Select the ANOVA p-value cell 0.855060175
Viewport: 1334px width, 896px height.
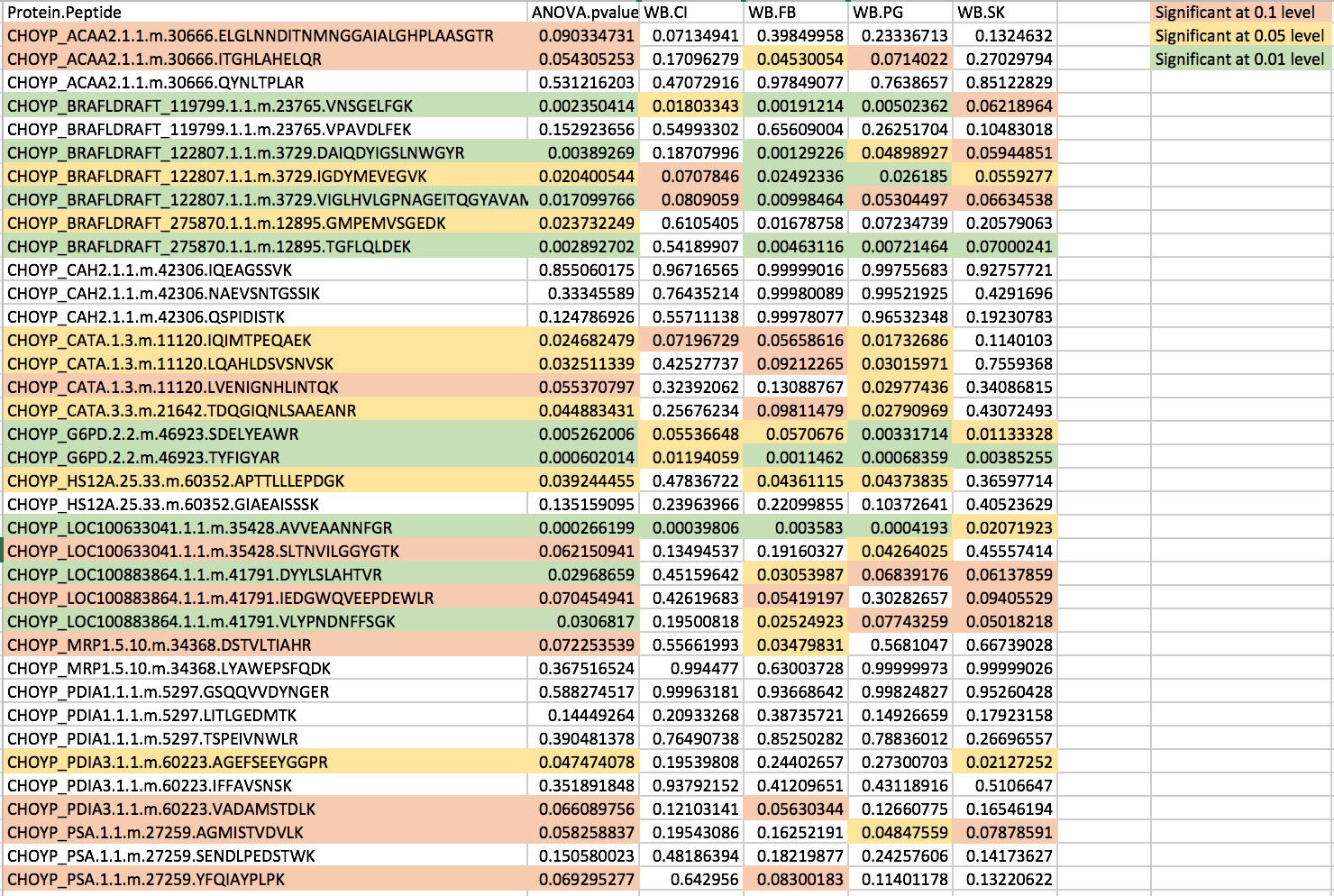pyautogui.click(x=584, y=270)
